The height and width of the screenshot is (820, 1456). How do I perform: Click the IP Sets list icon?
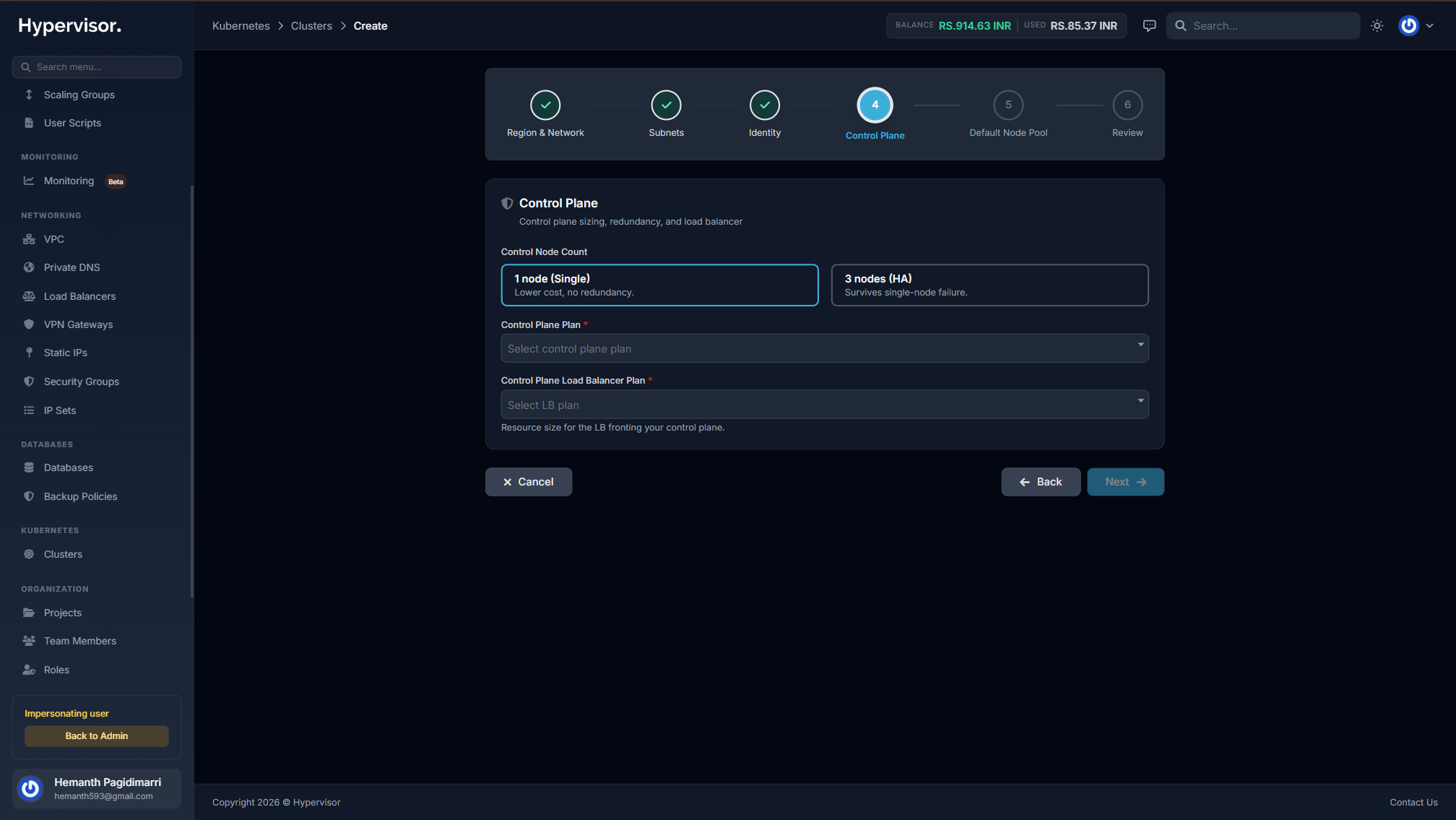point(29,410)
